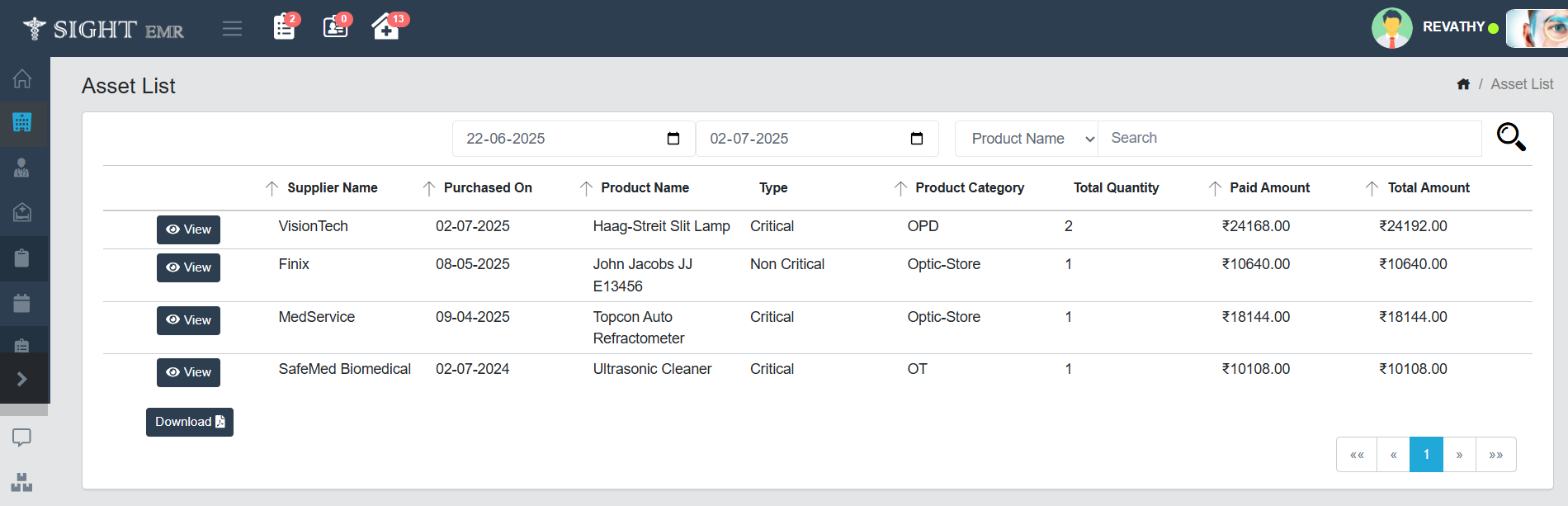Open the ID card icon with badge 0
1568x506 pixels.
[335, 27]
